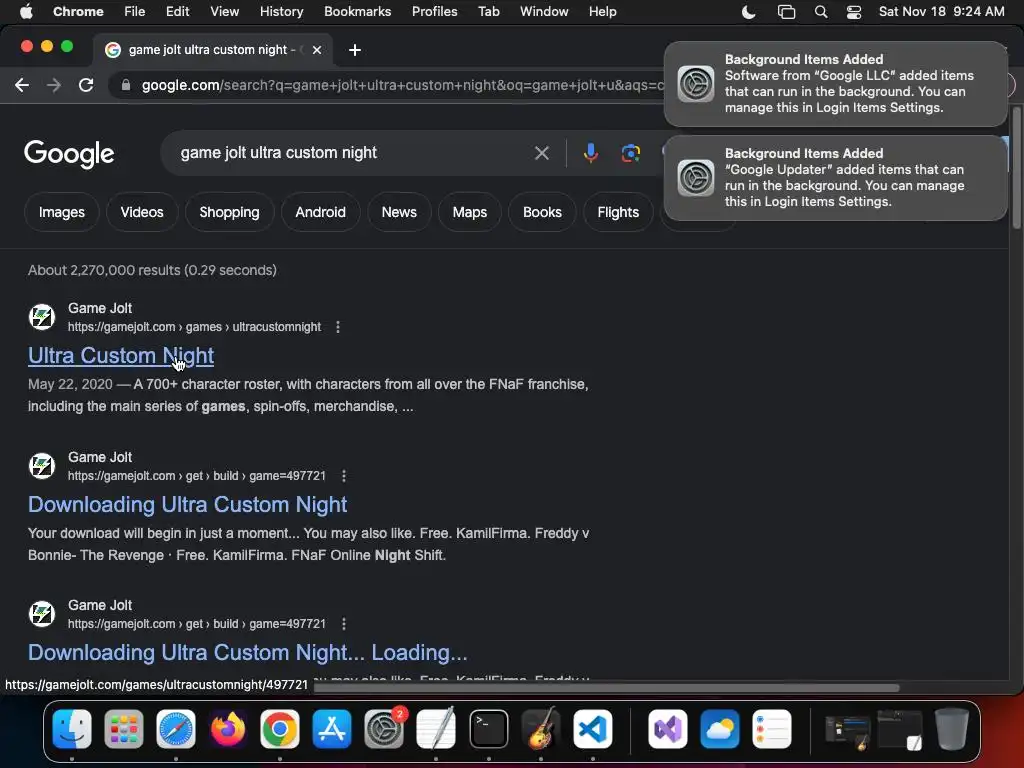1024x768 pixels.
Task: Open the Profiles menu
Action: point(434,12)
